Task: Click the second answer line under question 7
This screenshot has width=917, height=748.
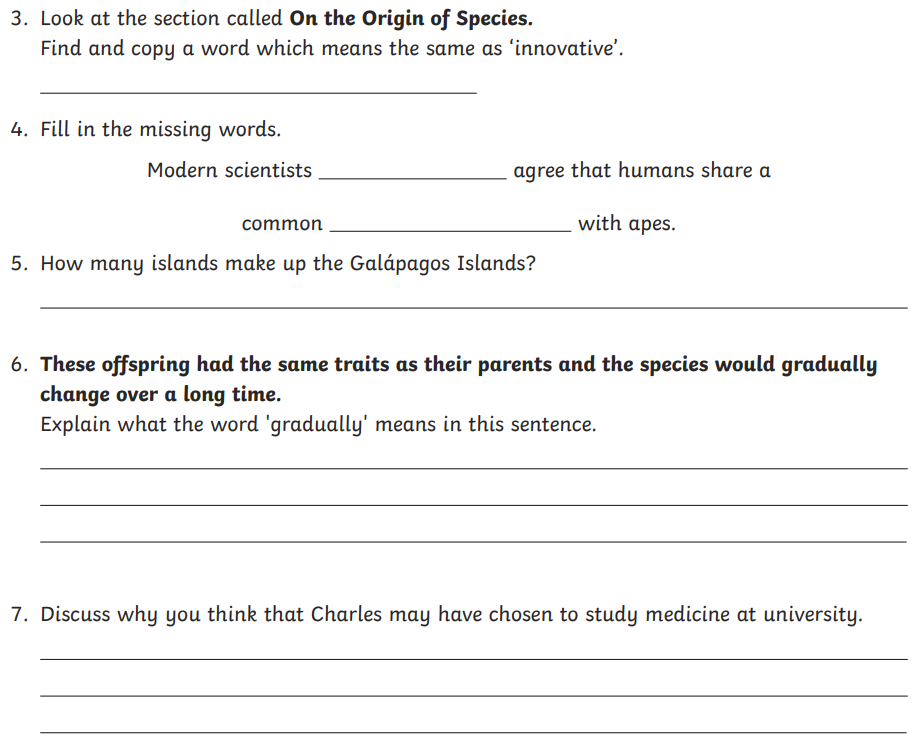Action: click(x=473, y=693)
